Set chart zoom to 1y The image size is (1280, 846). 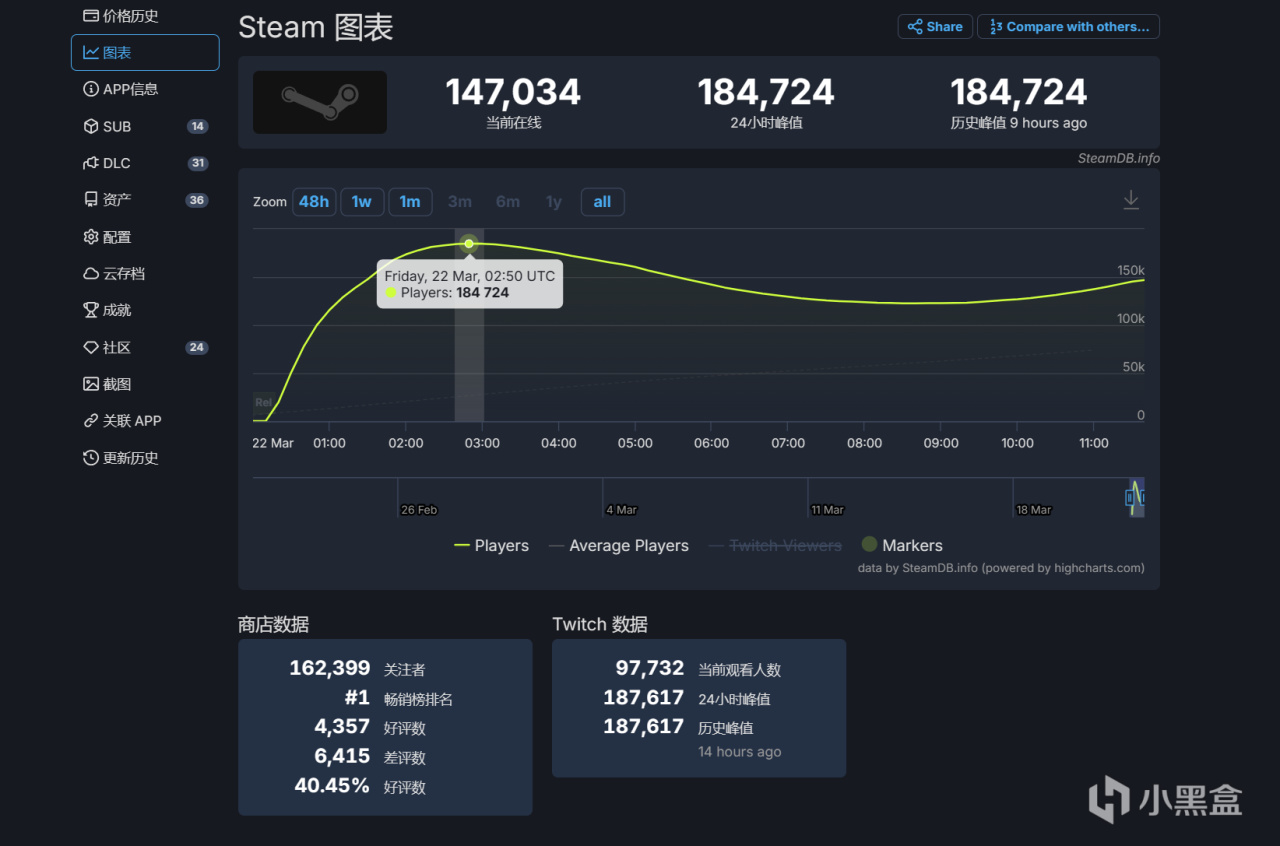coord(554,202)
